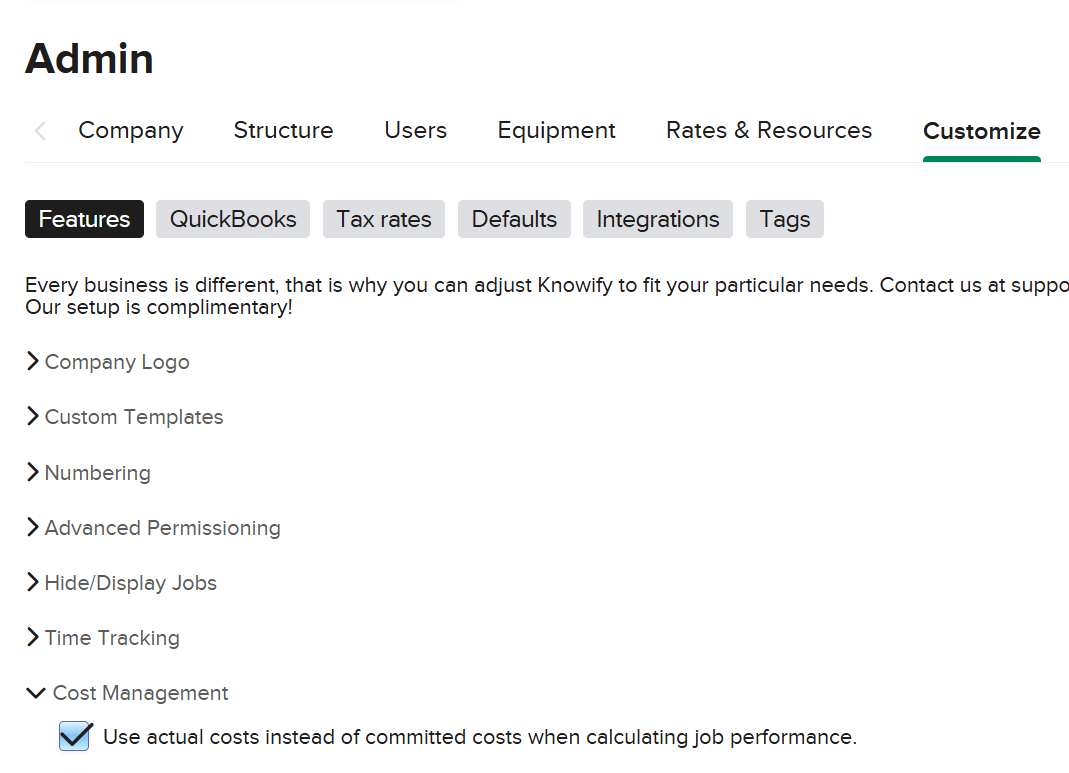Open the Company tab
This screenshot has width=1069, height=773.
click(x=131, y=131)
